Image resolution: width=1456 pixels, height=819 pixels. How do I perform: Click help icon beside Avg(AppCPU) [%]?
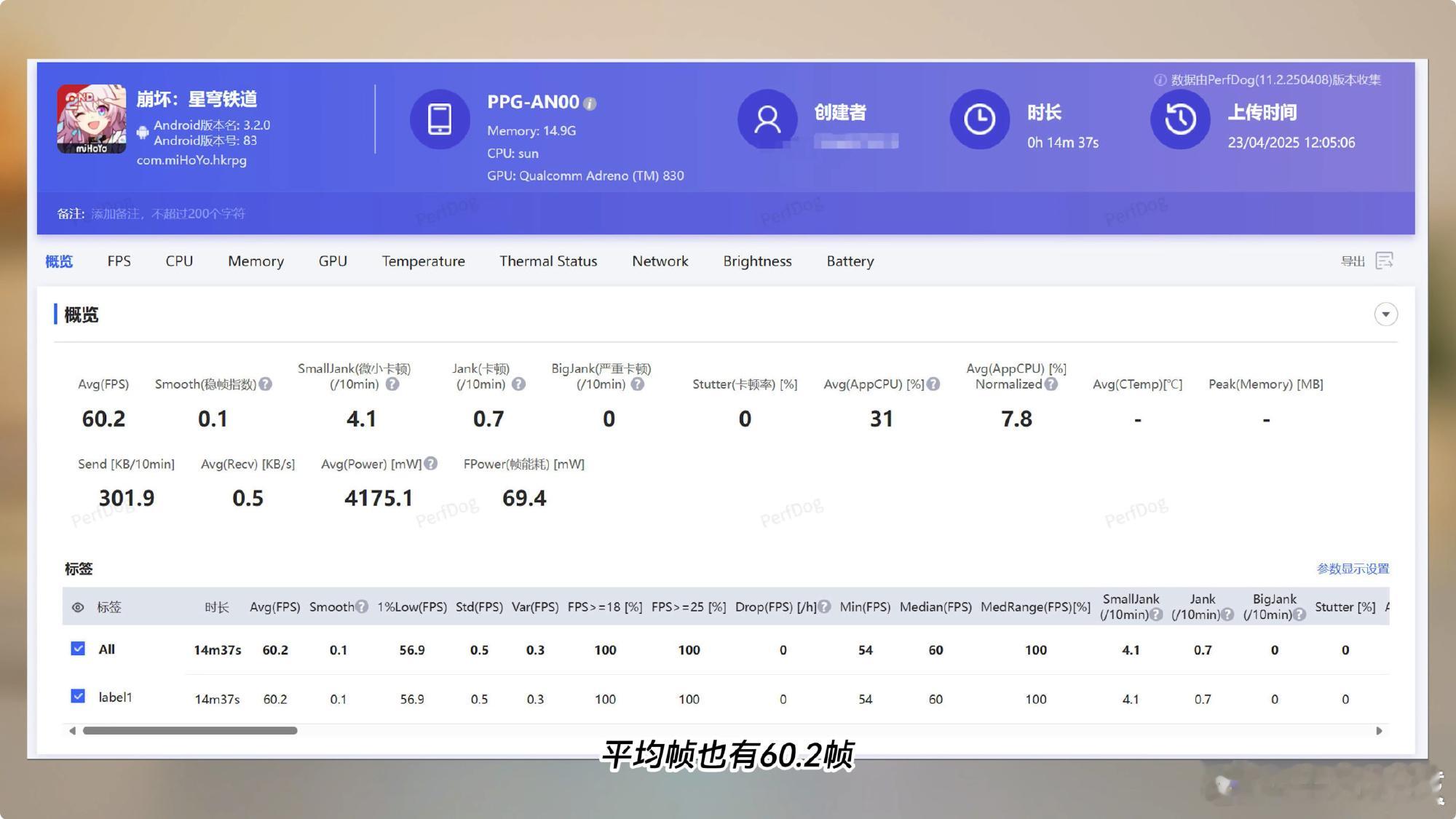tap(933, 384)
